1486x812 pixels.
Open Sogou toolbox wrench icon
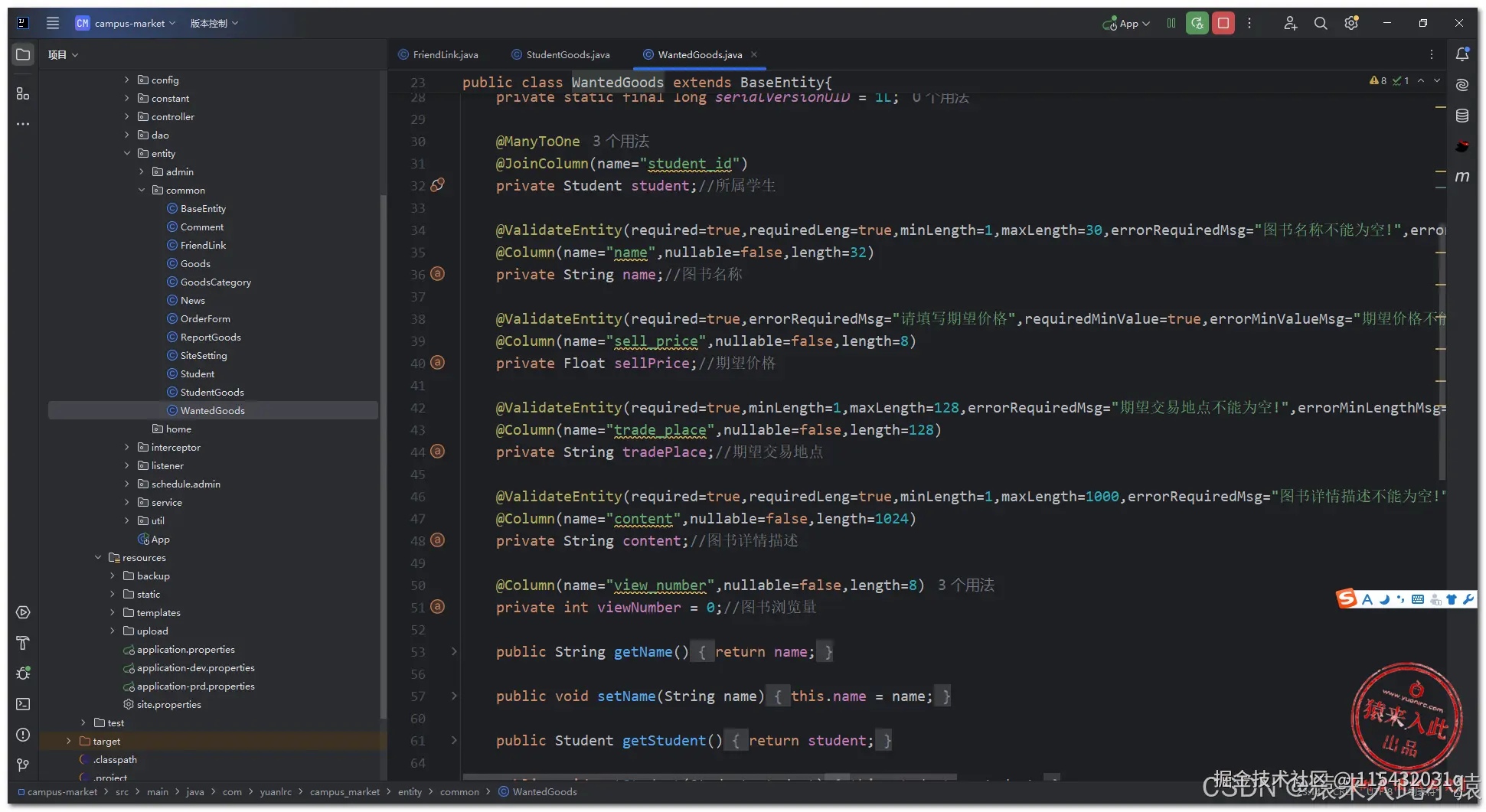coord(1468,600)
